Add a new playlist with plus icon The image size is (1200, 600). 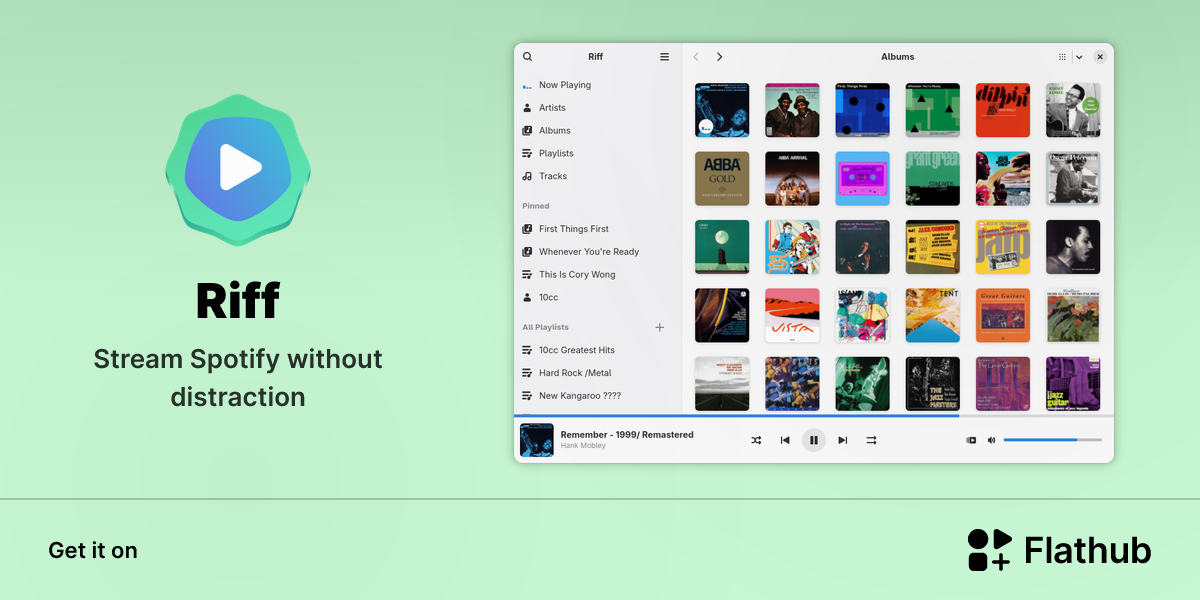pyautogui.click(x=659, y=327)
